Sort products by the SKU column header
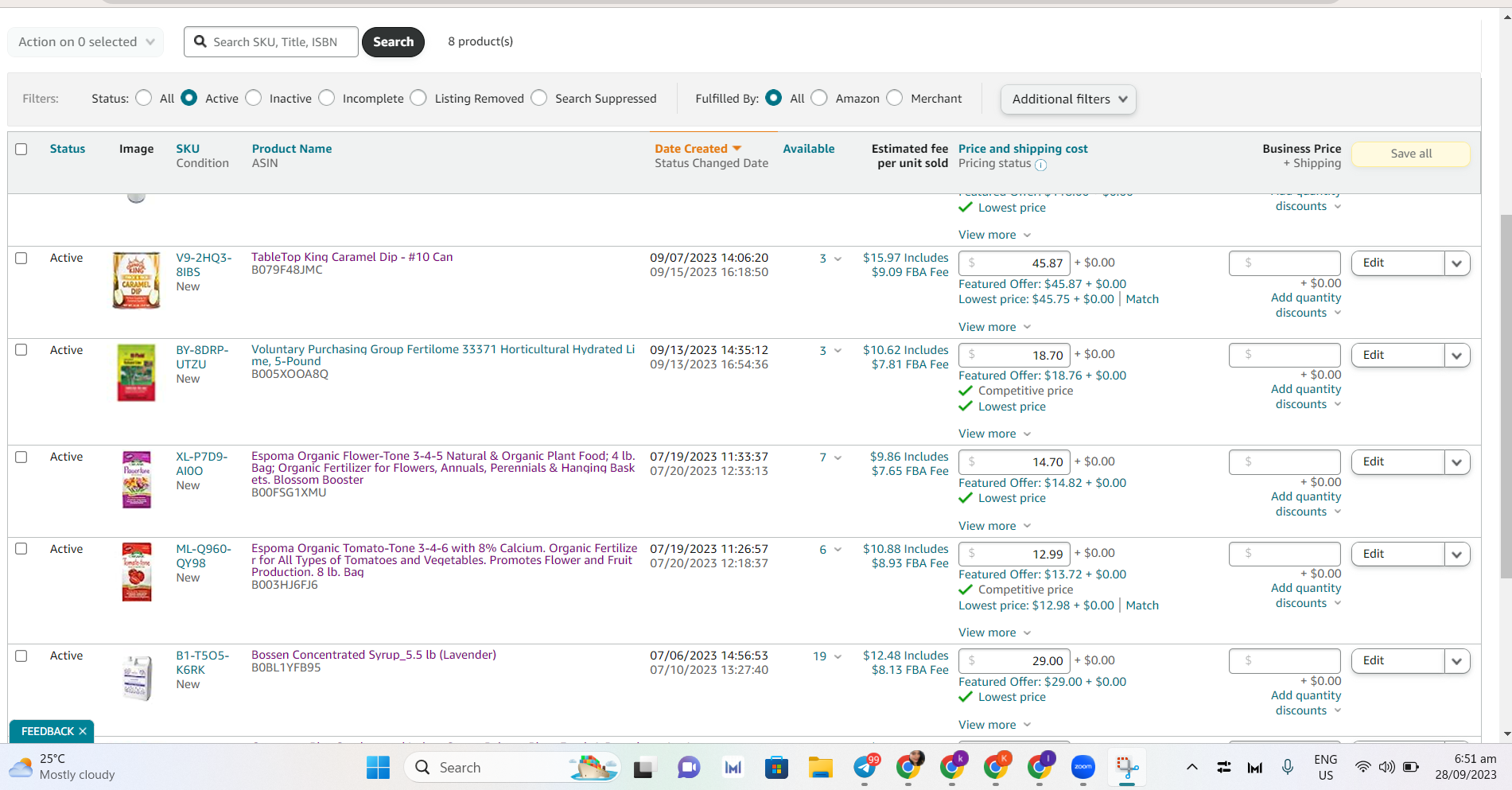This screenshot has height=790, width=1512. click(188, 149)
